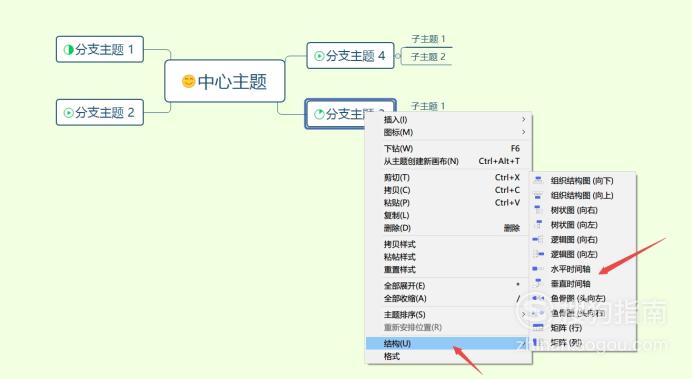
Task: Expand the 图标(M) submenu arrow
Action: click(x=523, y=132)
